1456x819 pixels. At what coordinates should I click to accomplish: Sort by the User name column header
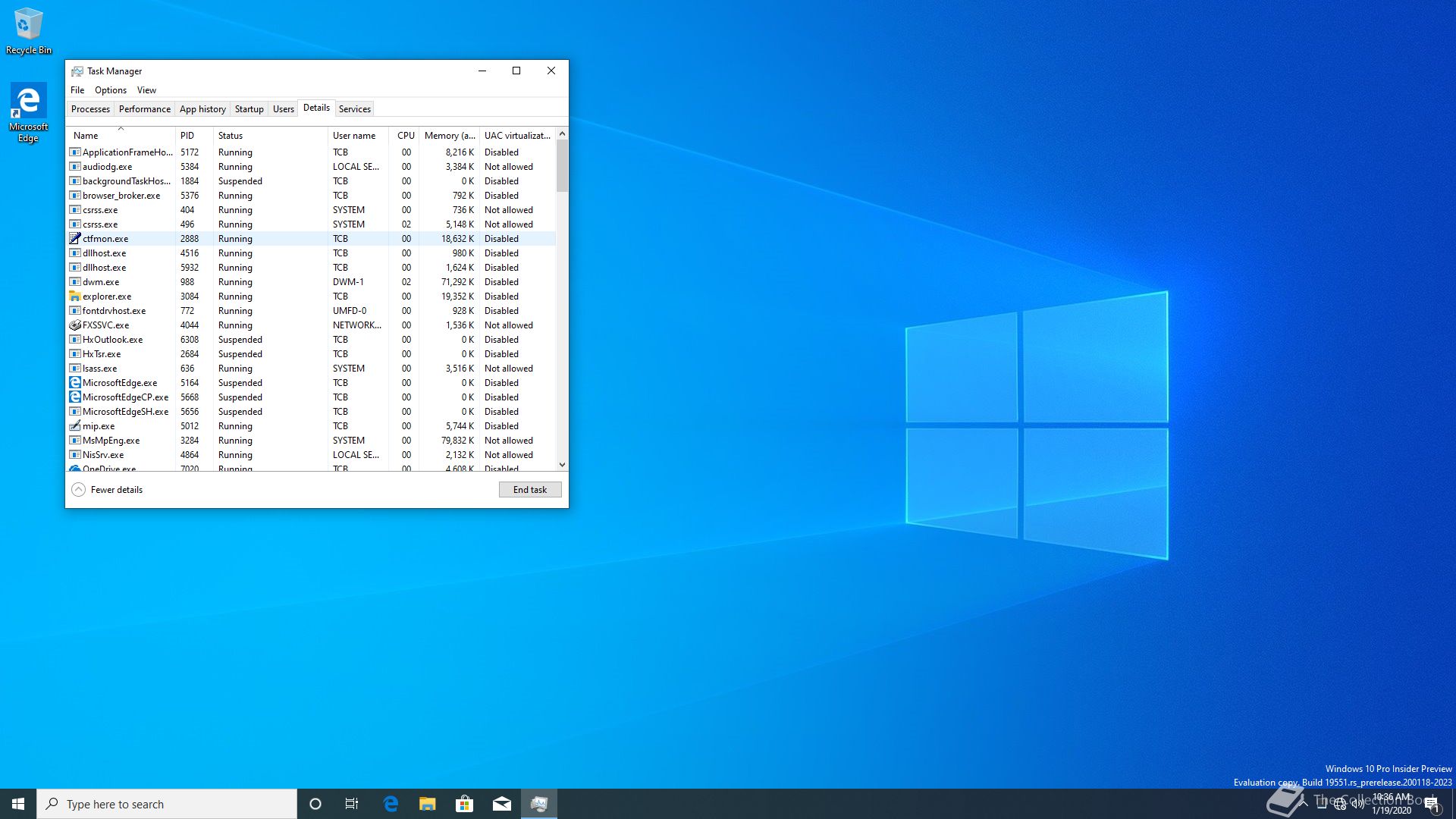coord(359,136)
